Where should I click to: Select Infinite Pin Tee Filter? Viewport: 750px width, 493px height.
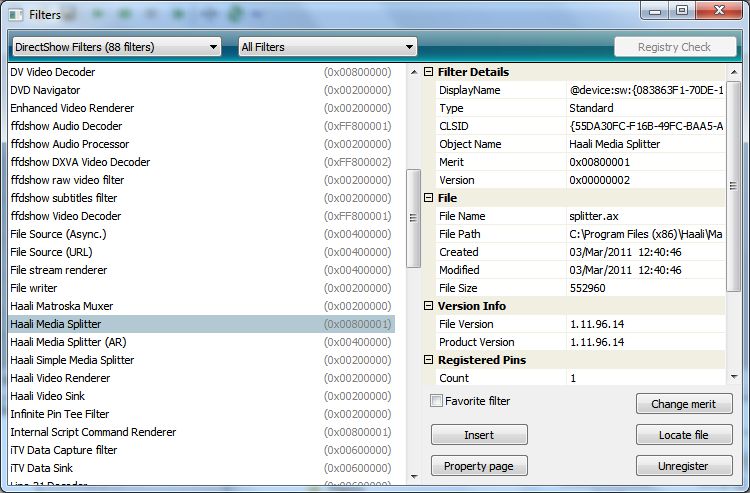coord(201,414)
